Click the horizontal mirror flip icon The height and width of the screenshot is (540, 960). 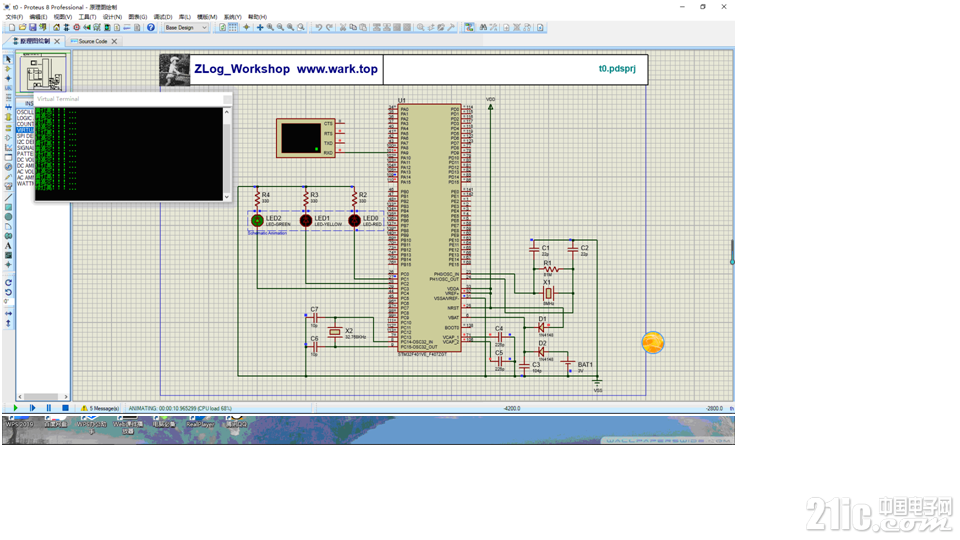coord(8,313)
